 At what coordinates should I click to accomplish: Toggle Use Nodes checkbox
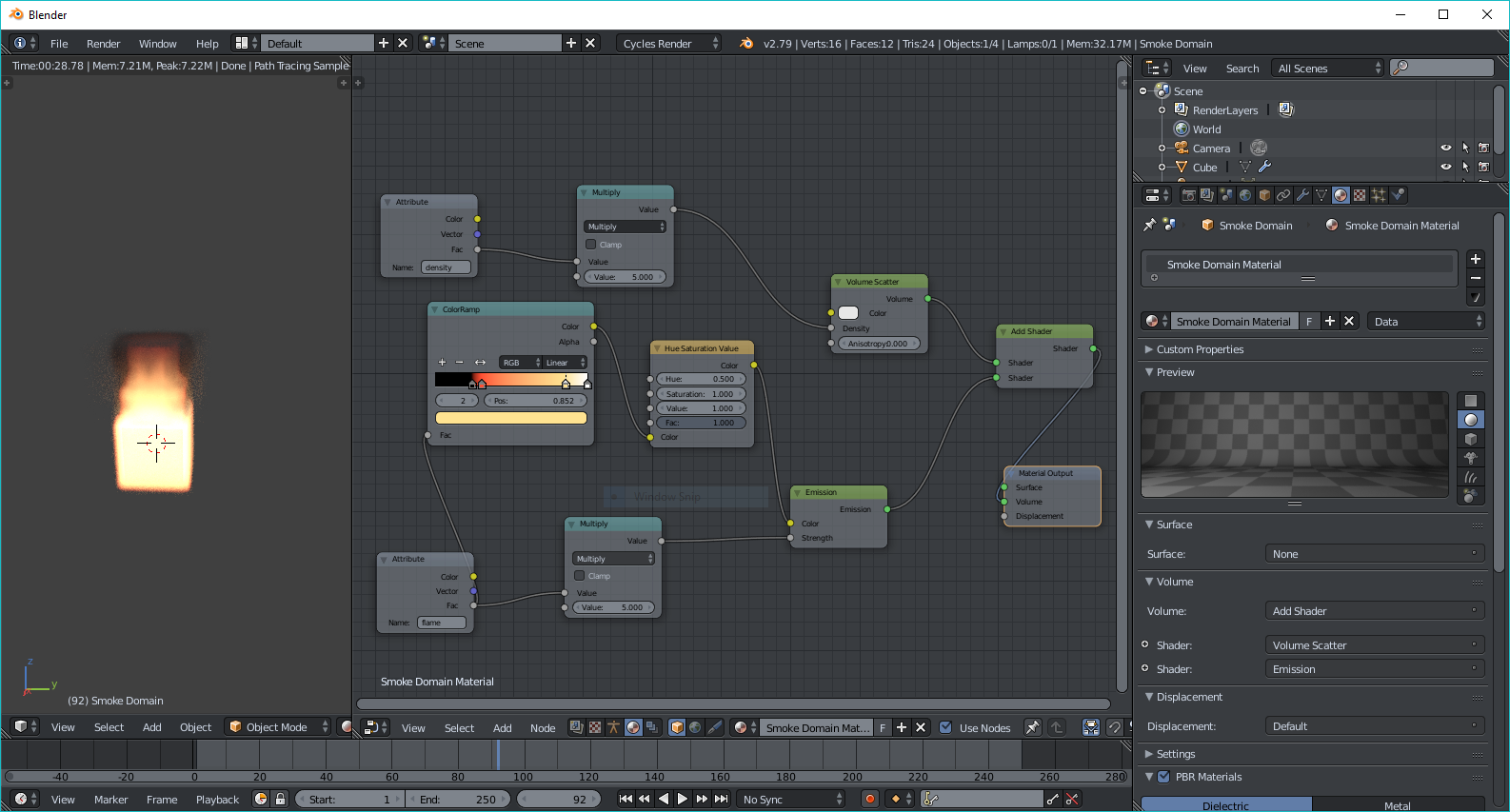[x=945, y=727]
